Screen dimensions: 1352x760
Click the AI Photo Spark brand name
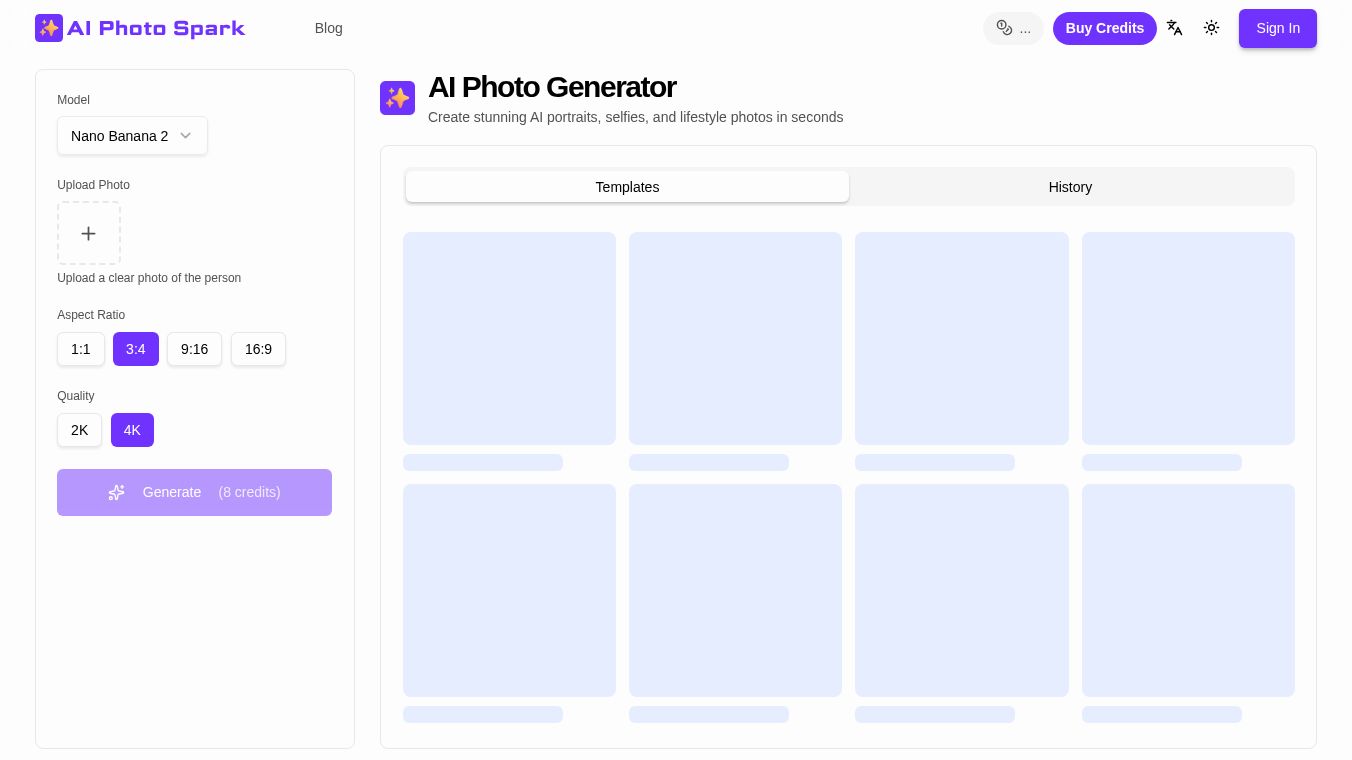click(x=156, y=28)
